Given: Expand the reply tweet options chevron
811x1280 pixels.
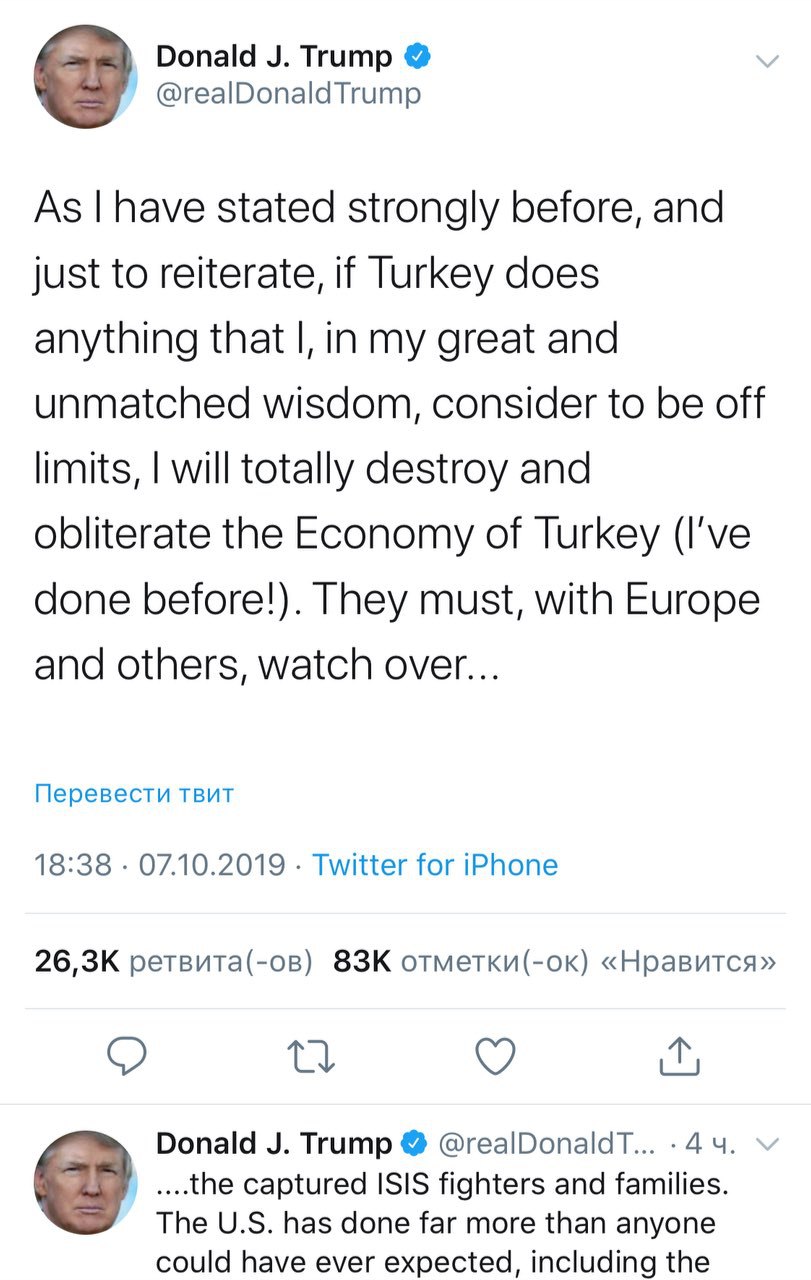Looking at the screenshot, I should (767, 1143).
